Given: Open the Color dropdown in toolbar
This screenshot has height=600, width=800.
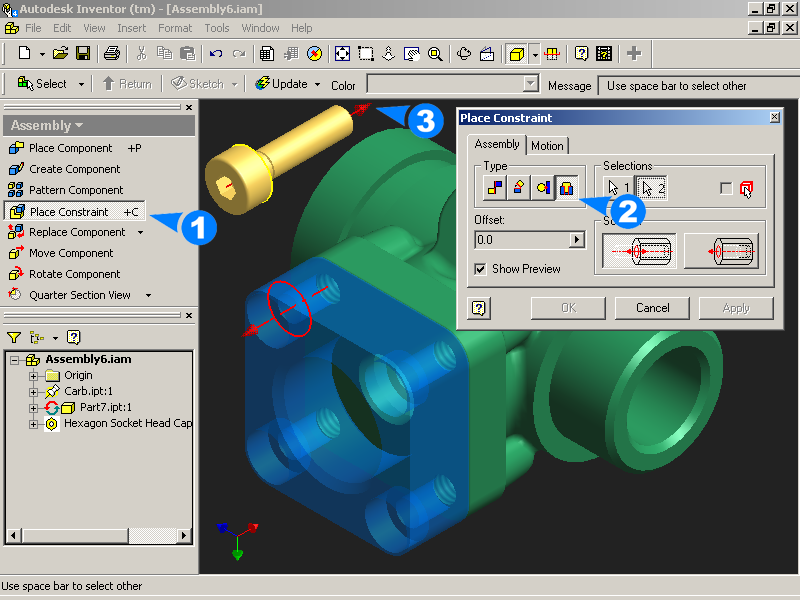Looking at the screenshot, I should click(x=531, y=85).
